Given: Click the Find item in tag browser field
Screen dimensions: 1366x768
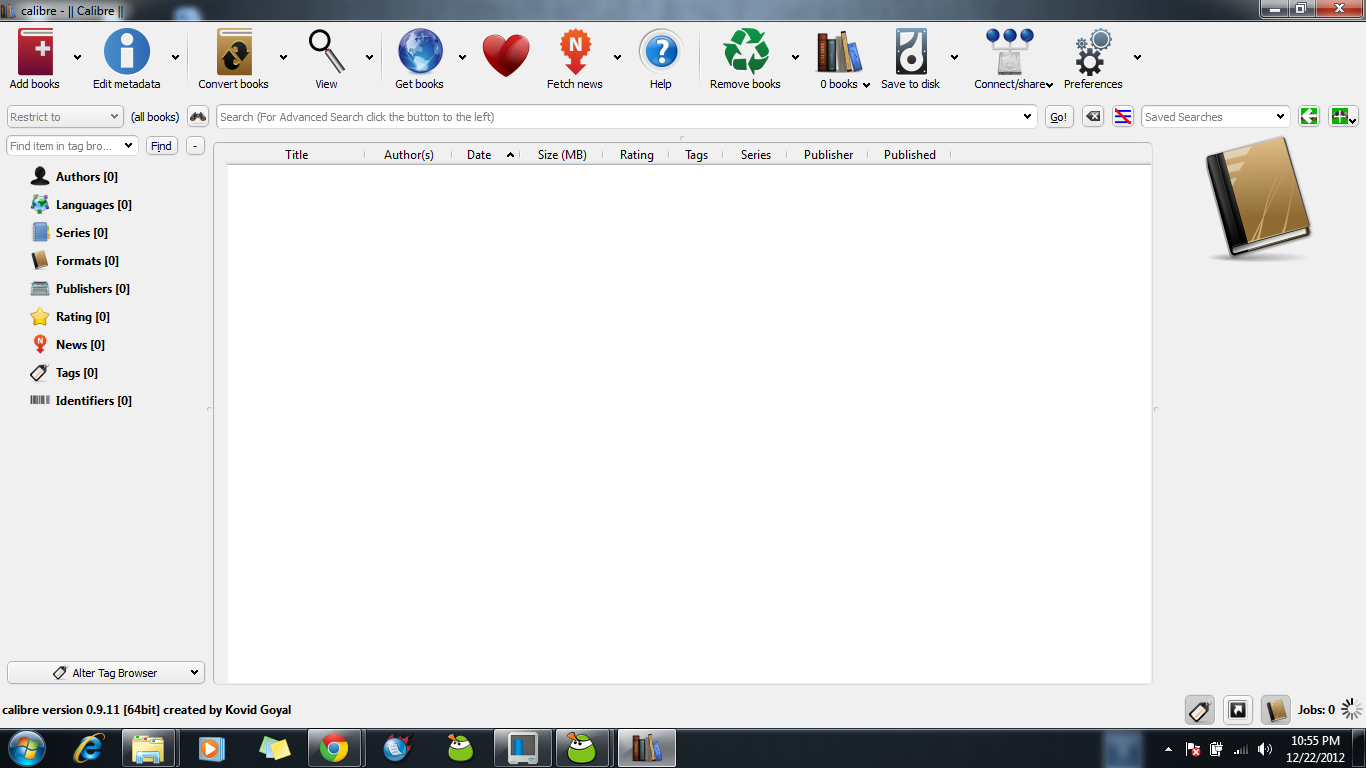Looking at the screenshot, I should point(72,146).
